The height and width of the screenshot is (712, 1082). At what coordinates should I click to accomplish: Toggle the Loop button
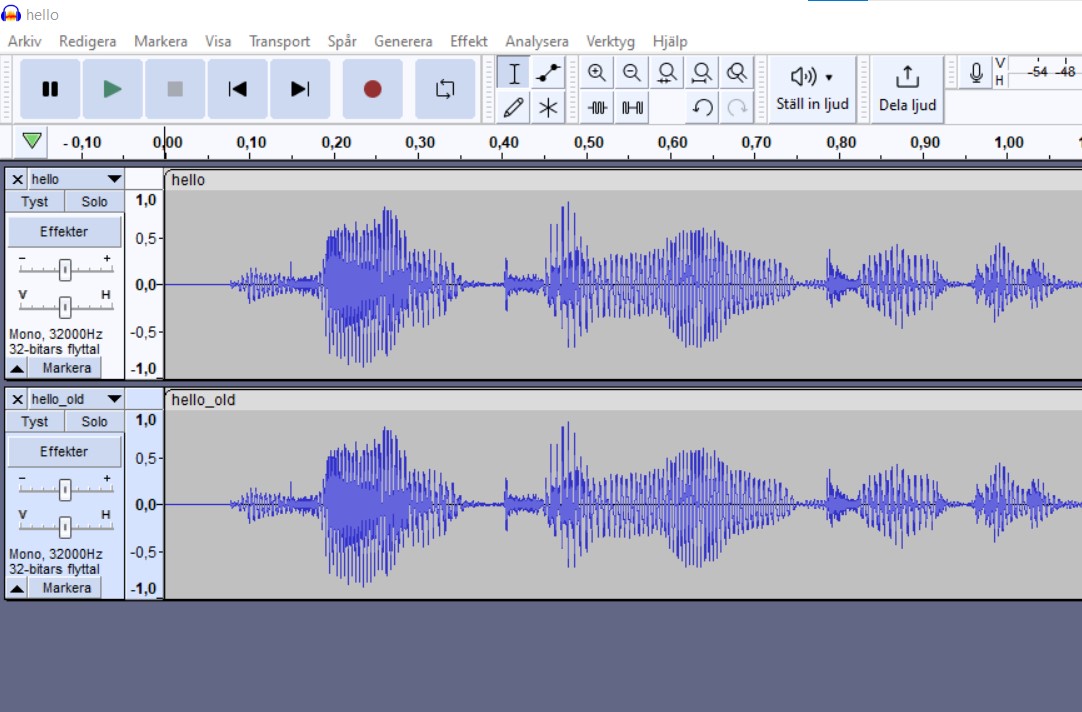pyautogui.click(x=445, y=89)
